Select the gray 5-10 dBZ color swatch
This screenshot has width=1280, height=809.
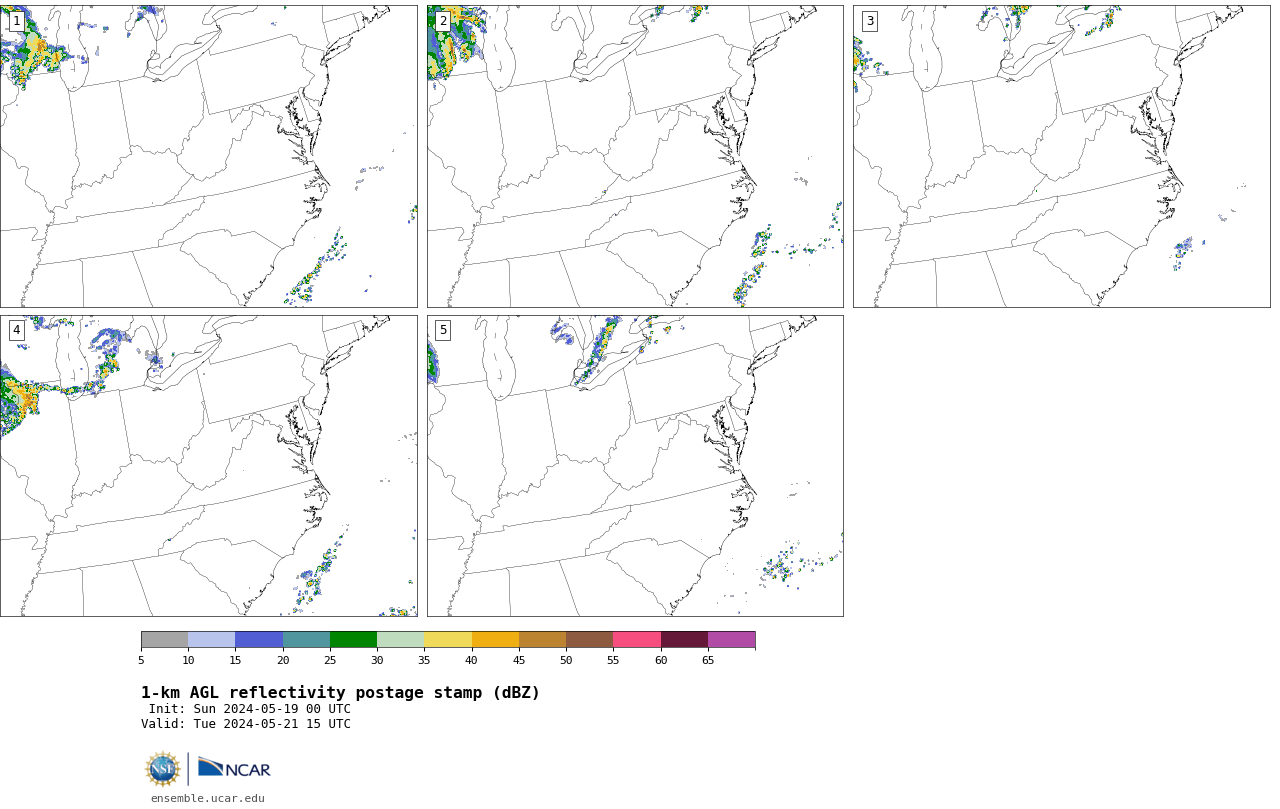tap(164, 640)
